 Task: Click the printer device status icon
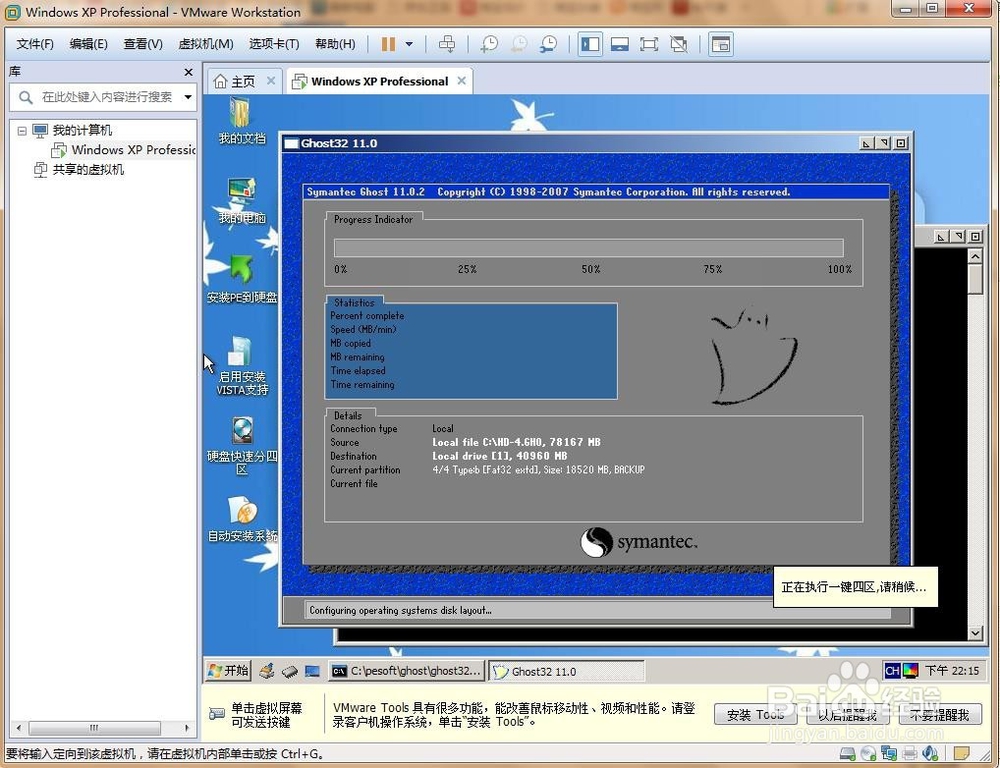[x=909, y=754]
